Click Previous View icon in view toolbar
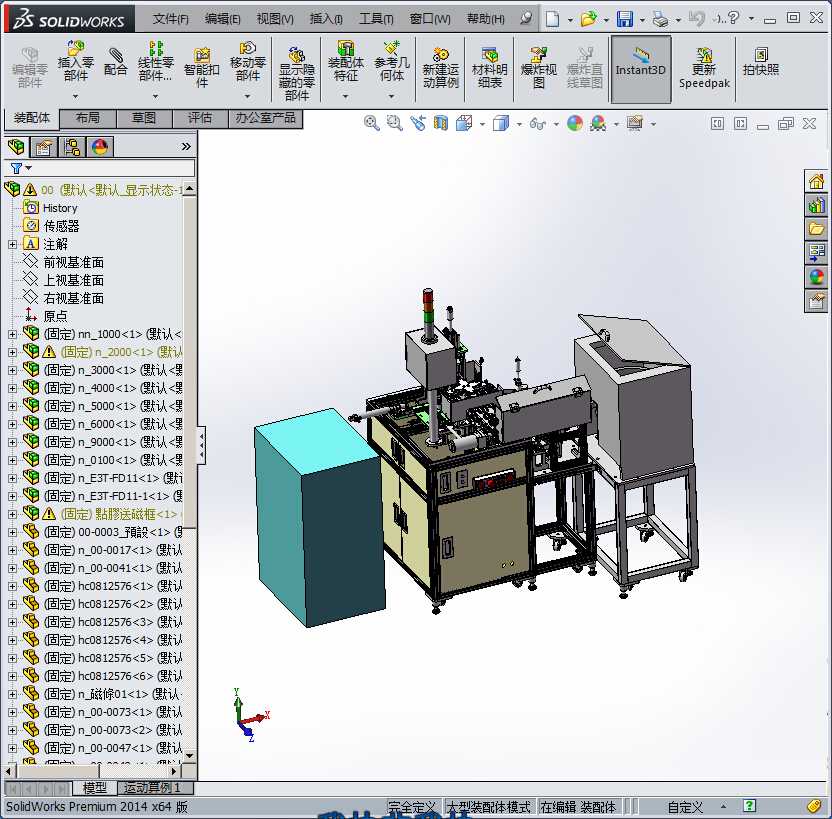 (418, 124)
